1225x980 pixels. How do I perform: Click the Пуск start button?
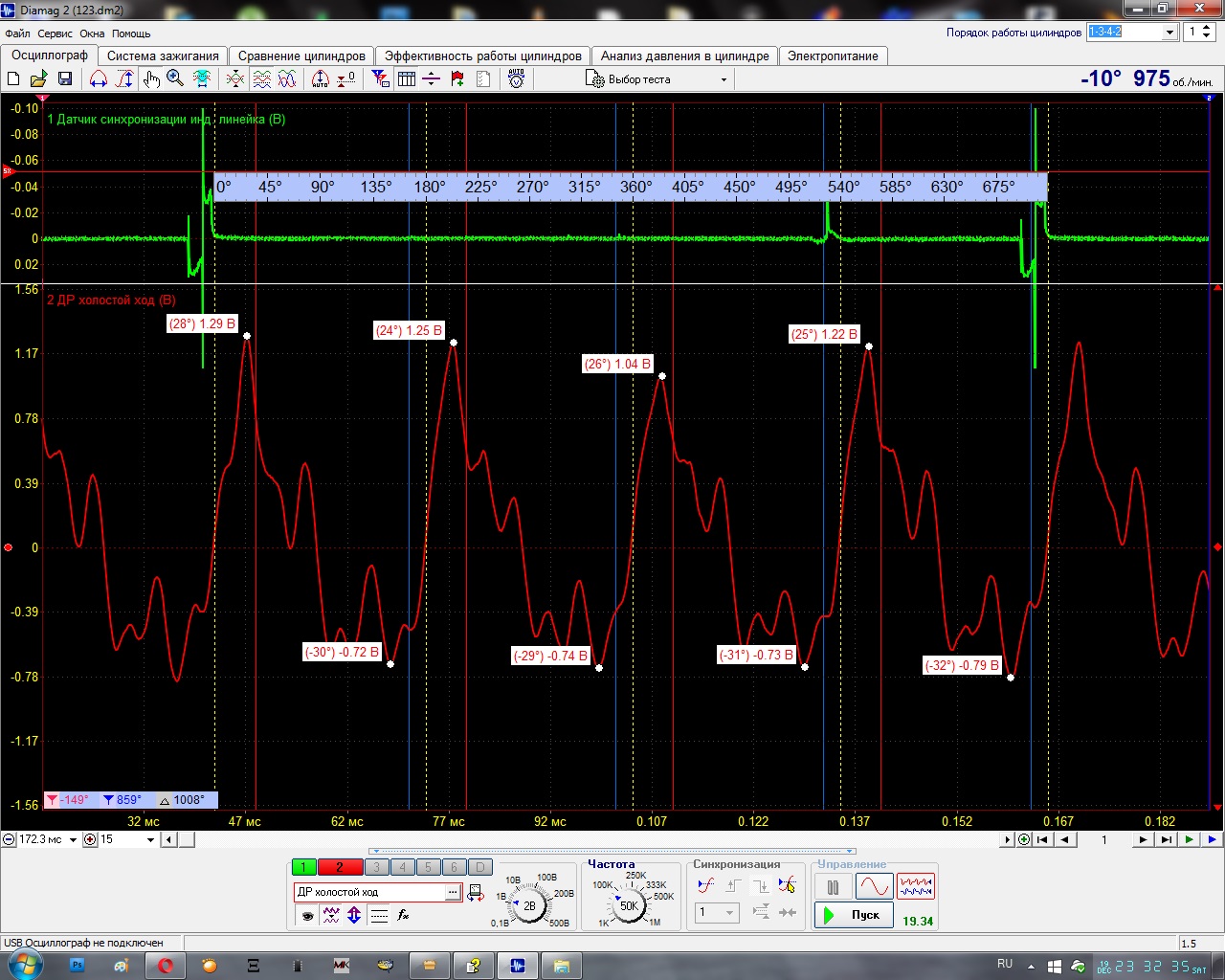coord(854,915)
